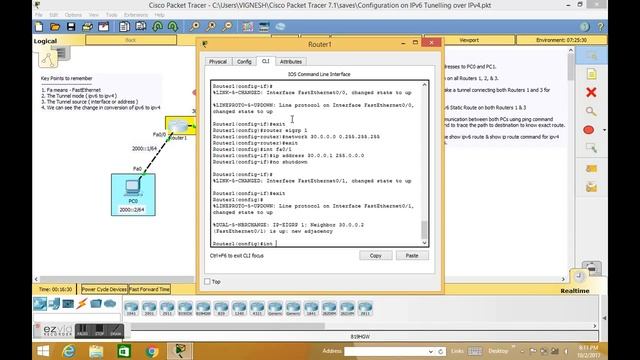Click the Paste button in CLI window

click(x=412, y=256)
